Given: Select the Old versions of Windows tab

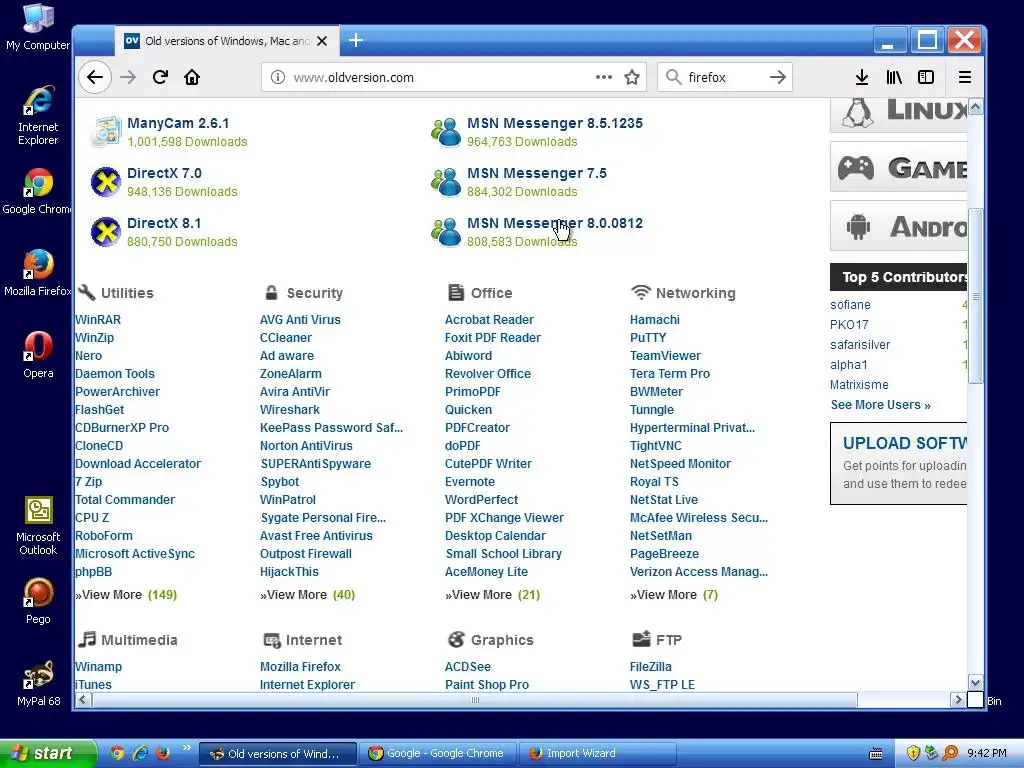Looking at the screenshot, I should (227, 40).
